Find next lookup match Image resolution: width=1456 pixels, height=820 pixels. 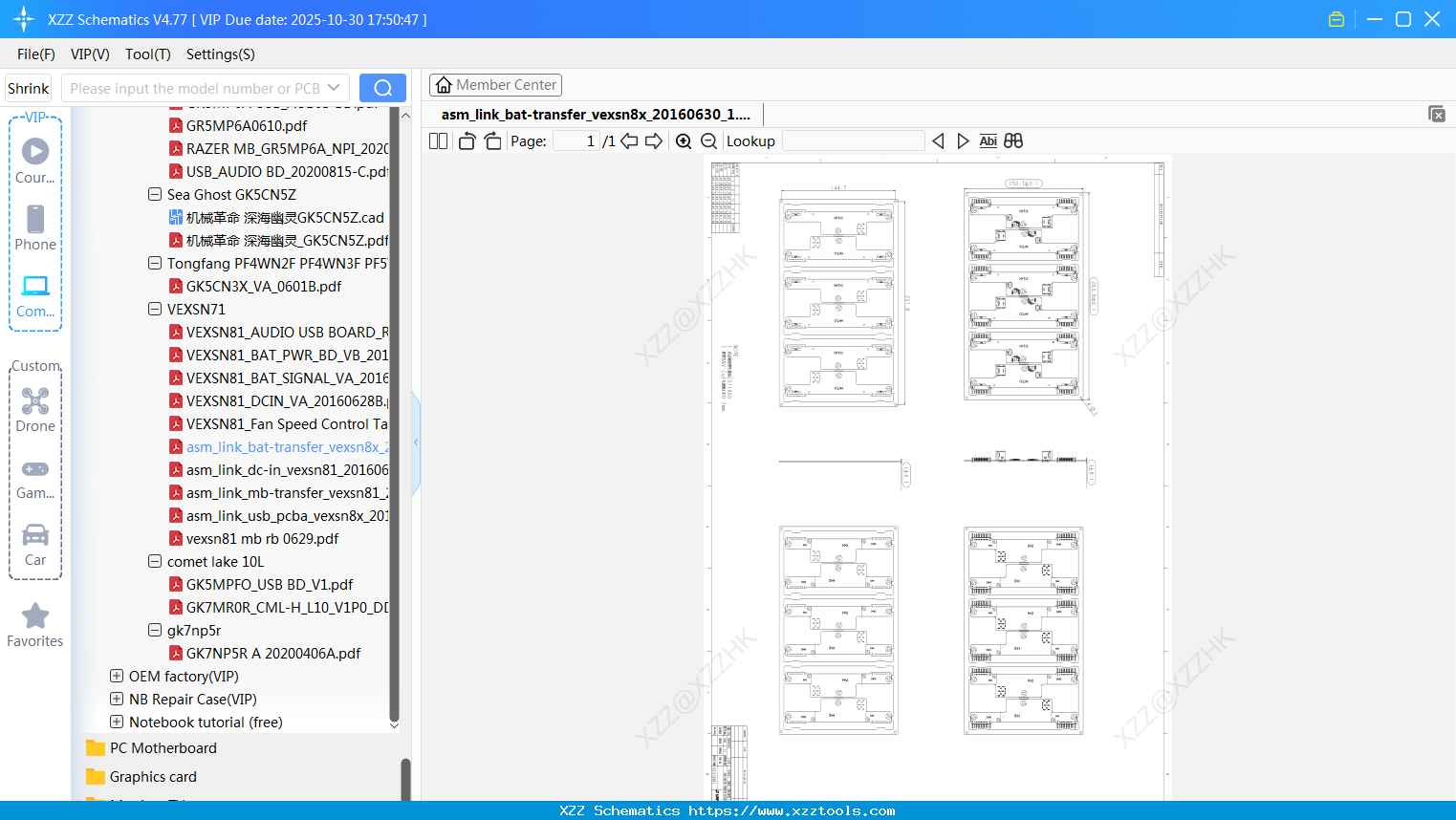pyautogui.click(x=963, y=140)
